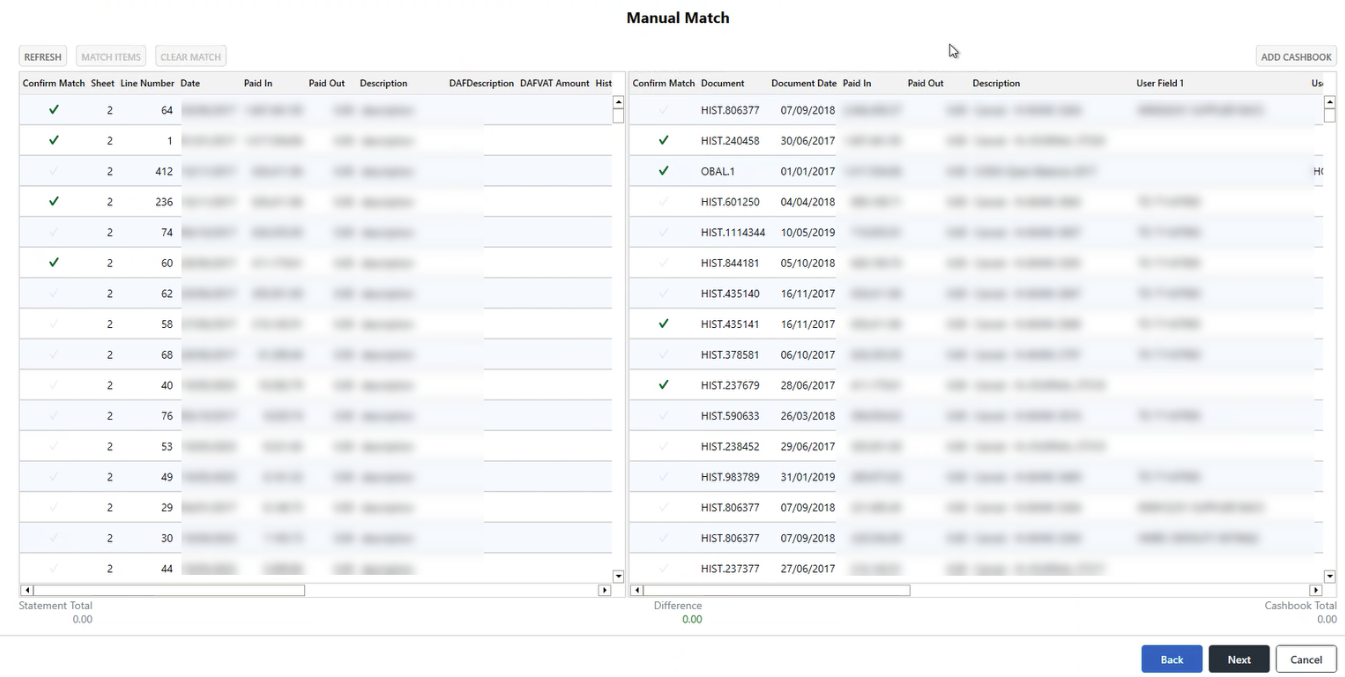
Task: Go Back to previous step
Action: point(1171,659)
